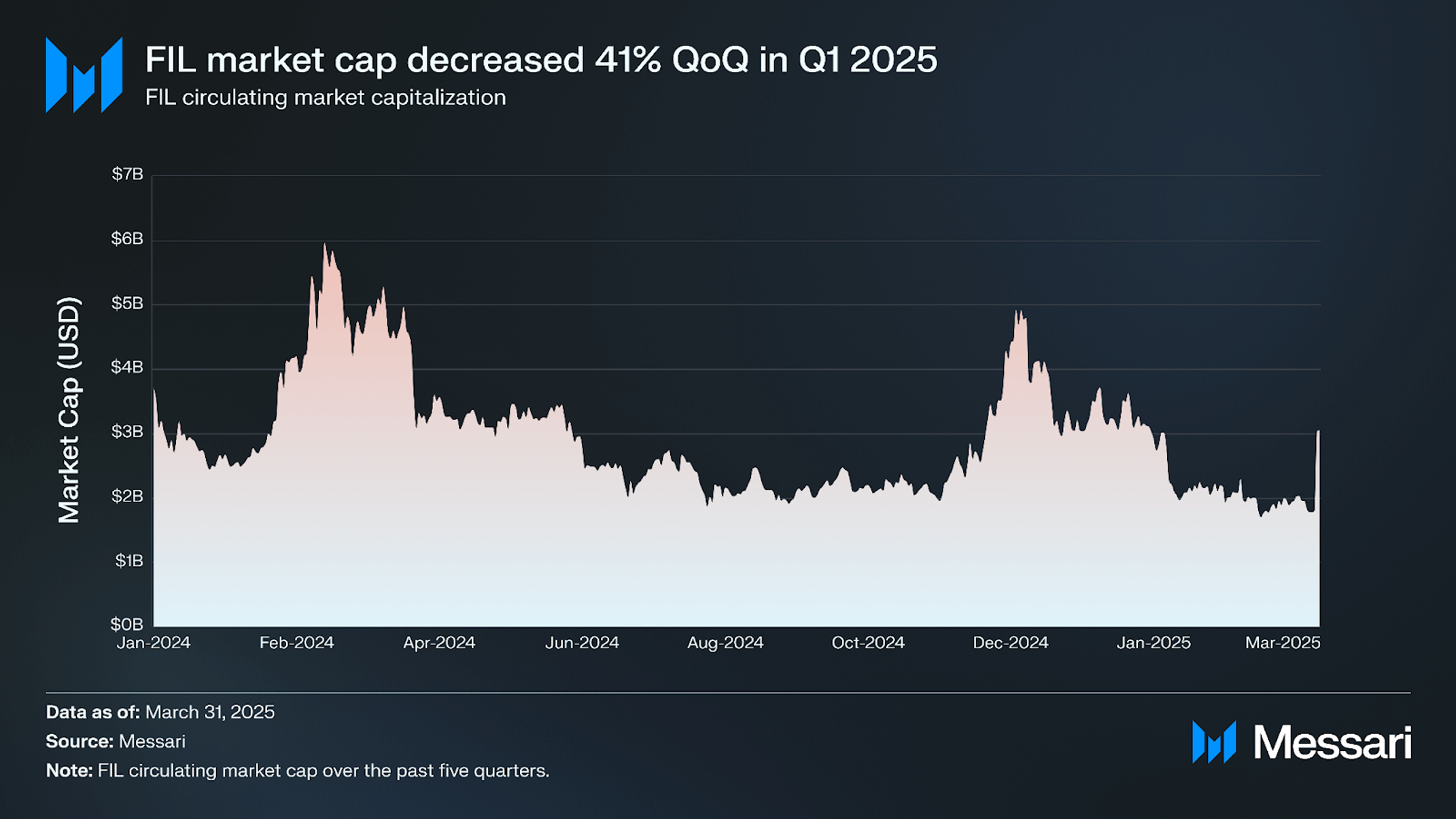This screenshot has height=819, width=1456.
Task: Click the Source: Messari text
Action: click(x=116, y=742)
